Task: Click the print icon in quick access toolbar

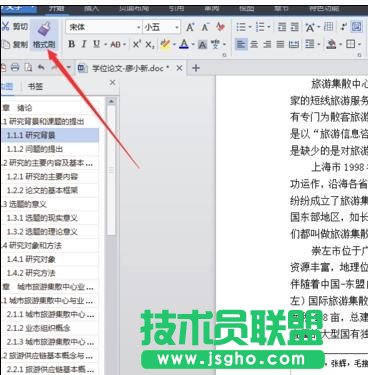Action: [15, 68]
